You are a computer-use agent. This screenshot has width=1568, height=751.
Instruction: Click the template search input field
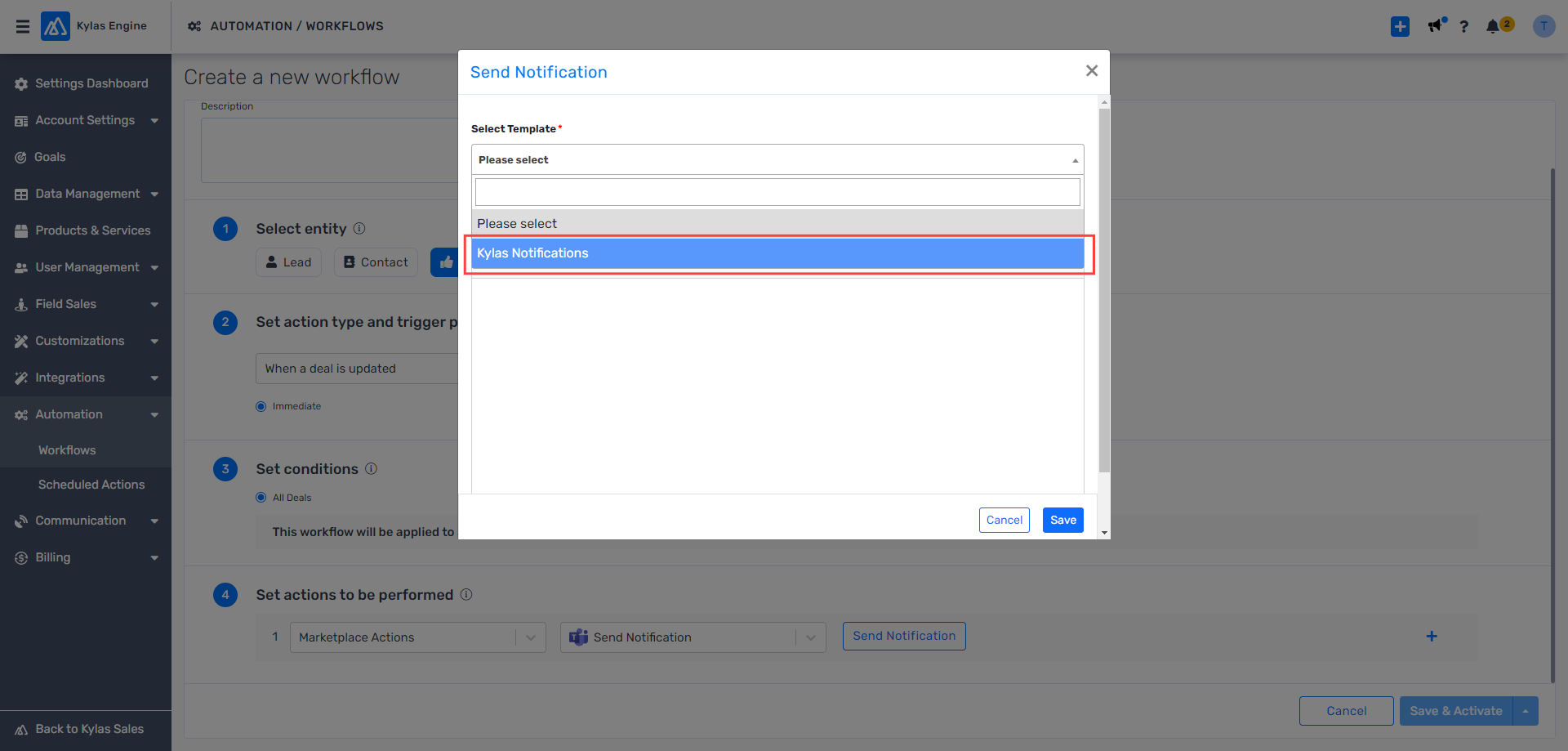tap(777, 192)
